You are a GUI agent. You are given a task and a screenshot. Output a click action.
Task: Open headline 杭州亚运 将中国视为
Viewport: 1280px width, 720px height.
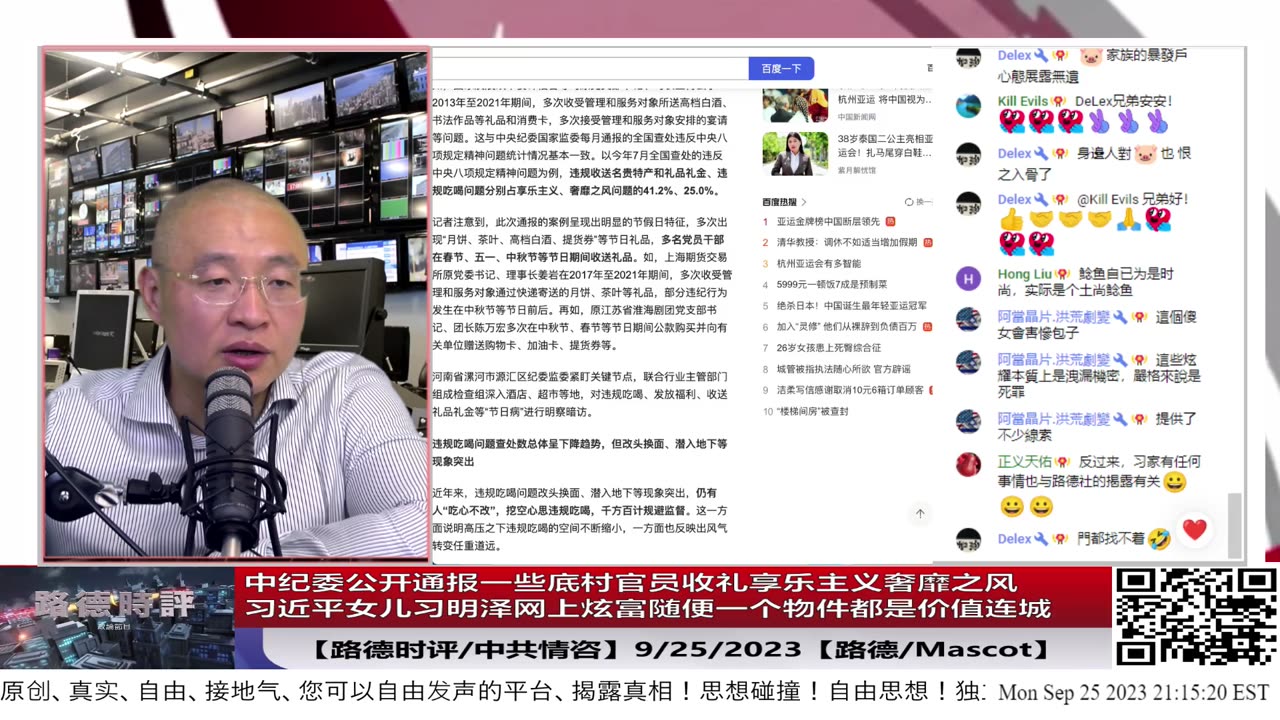885,101
